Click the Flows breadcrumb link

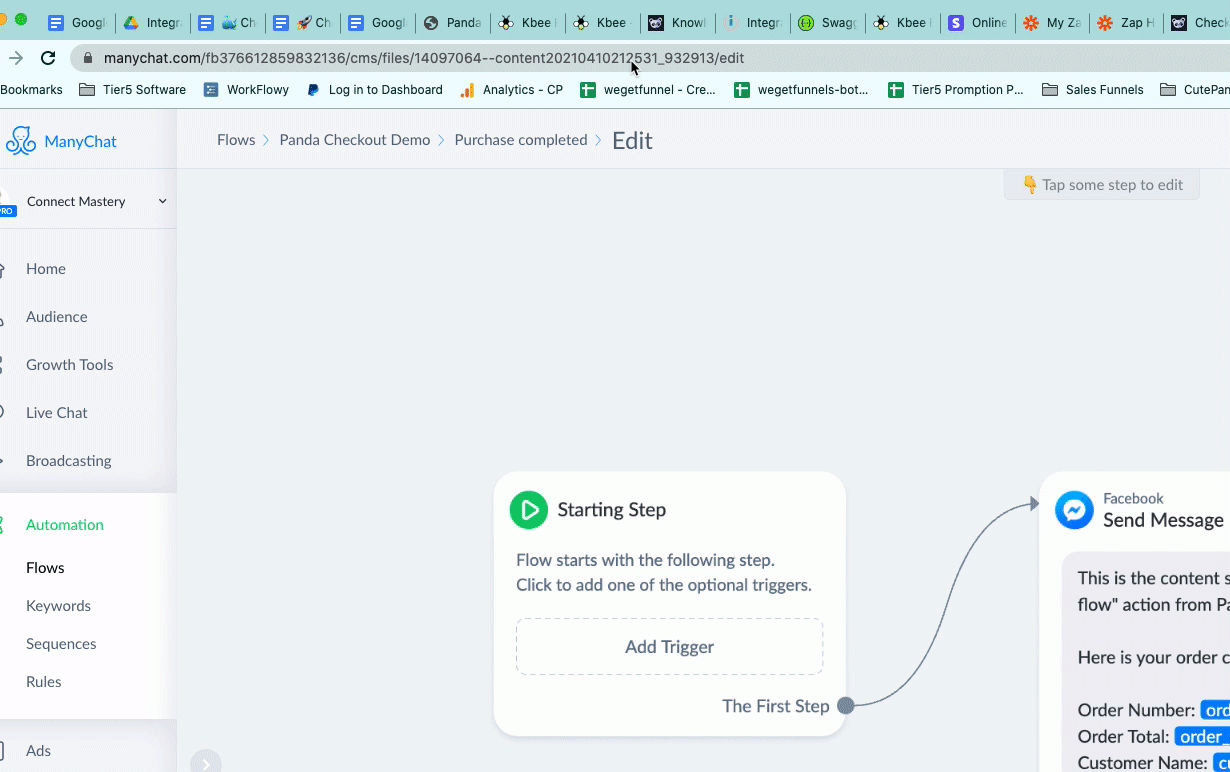pos(236,140)
